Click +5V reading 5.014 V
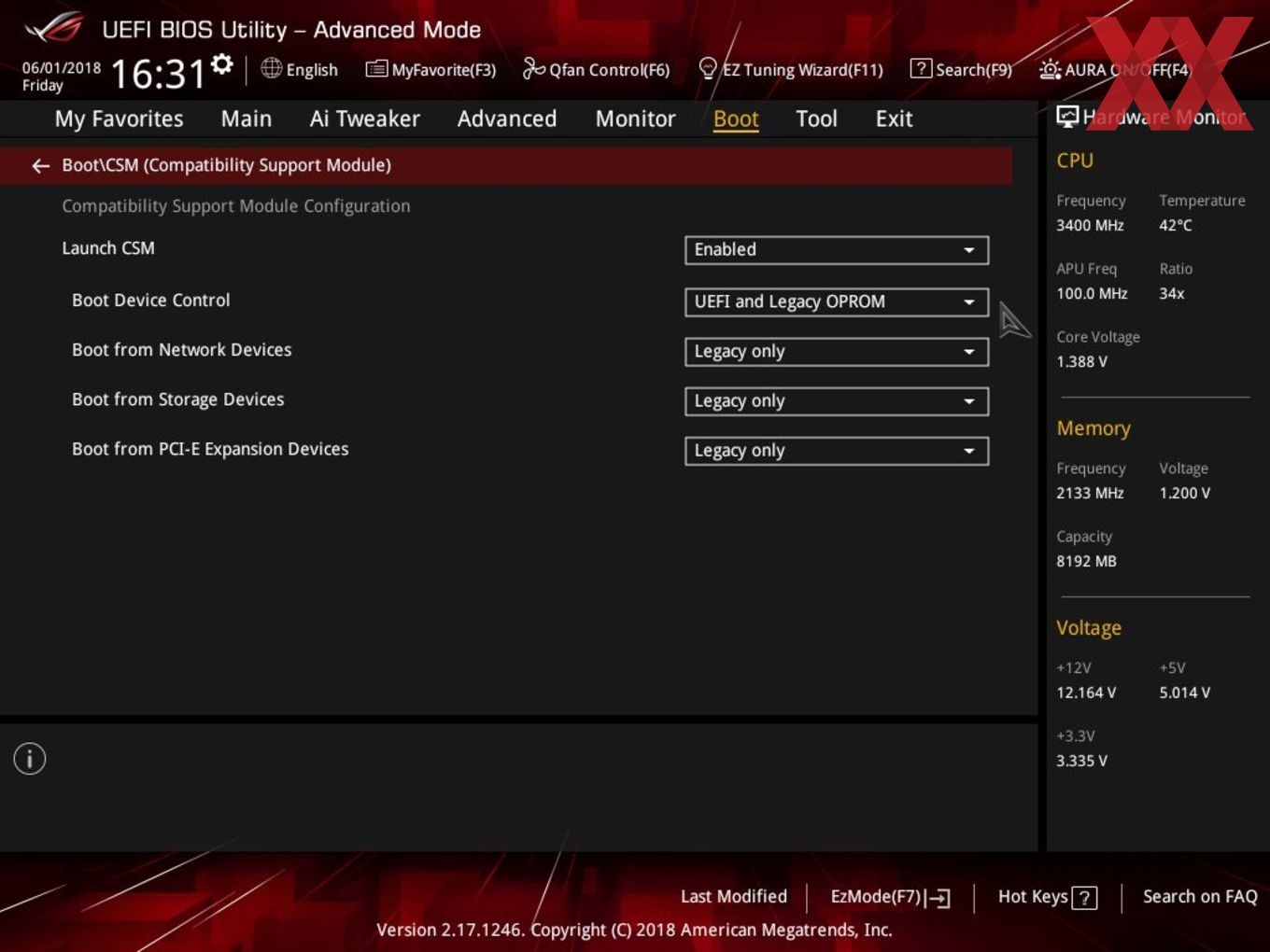1270x952 pixels. pyautogui.click(x=1185, y=693)
